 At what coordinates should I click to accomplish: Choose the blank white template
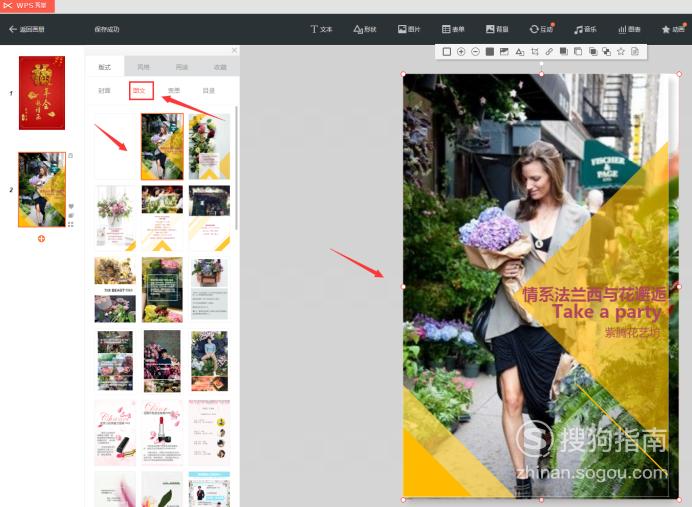[x=115, y=146]
